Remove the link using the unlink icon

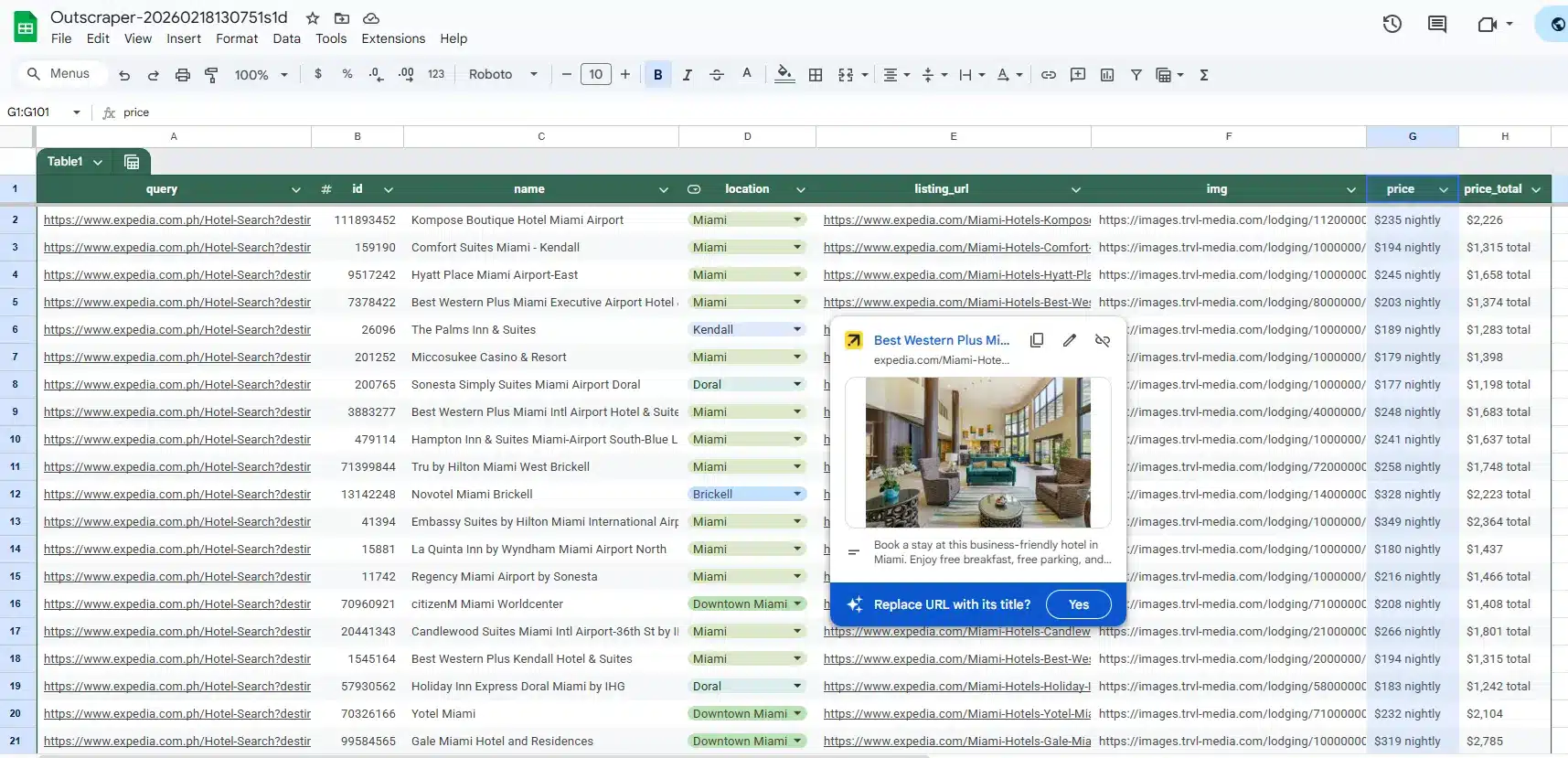coord(1103,340)
